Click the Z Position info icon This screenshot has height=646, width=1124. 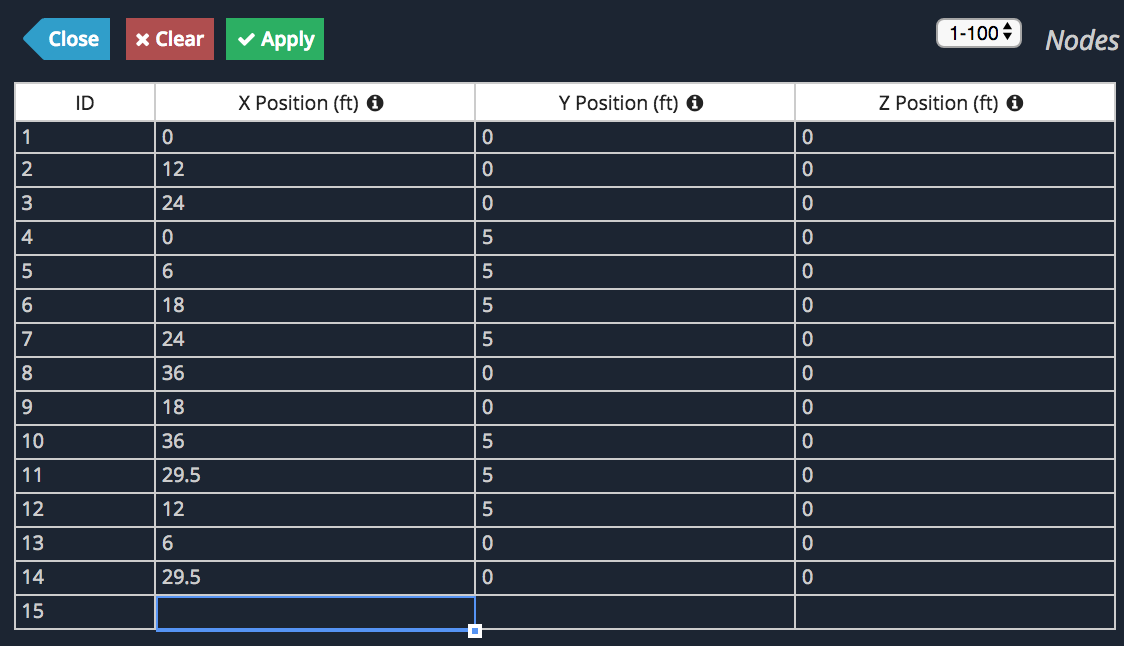1015,103
